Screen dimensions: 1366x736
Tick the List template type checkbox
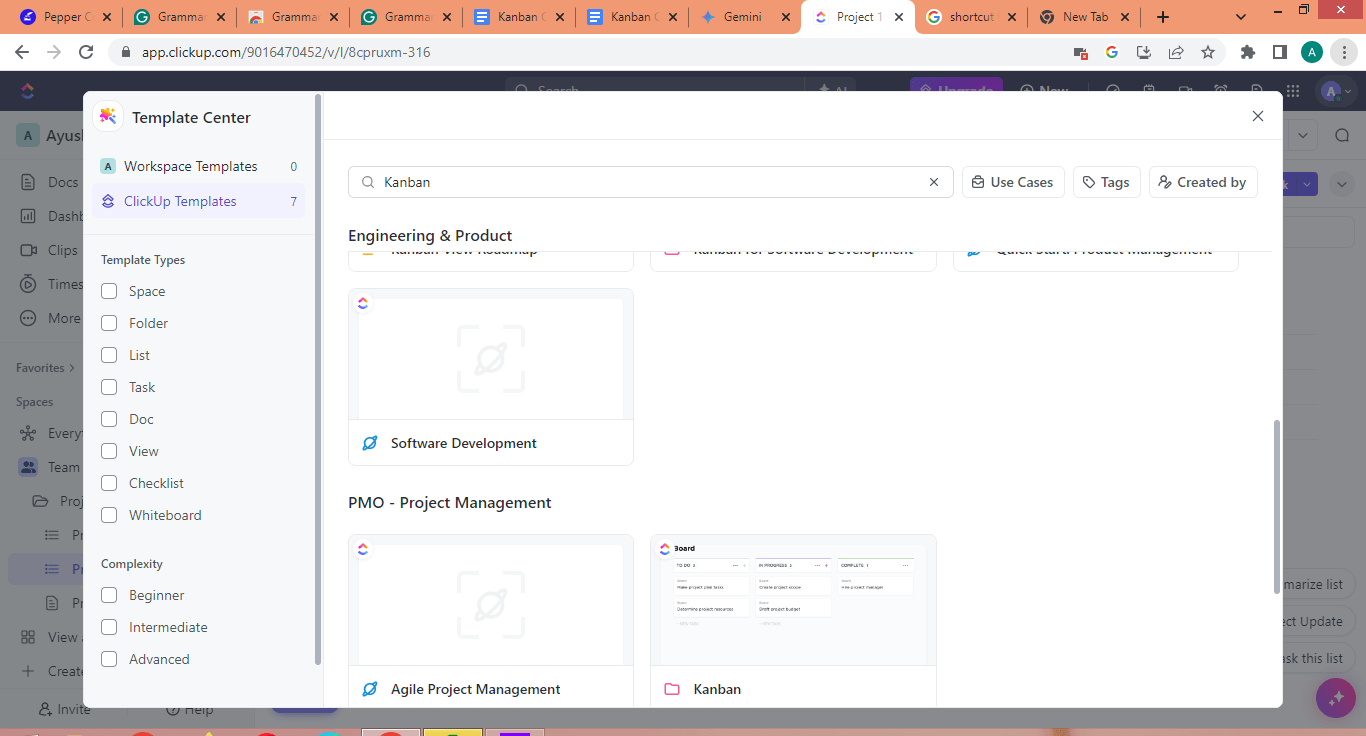point(109,355)
